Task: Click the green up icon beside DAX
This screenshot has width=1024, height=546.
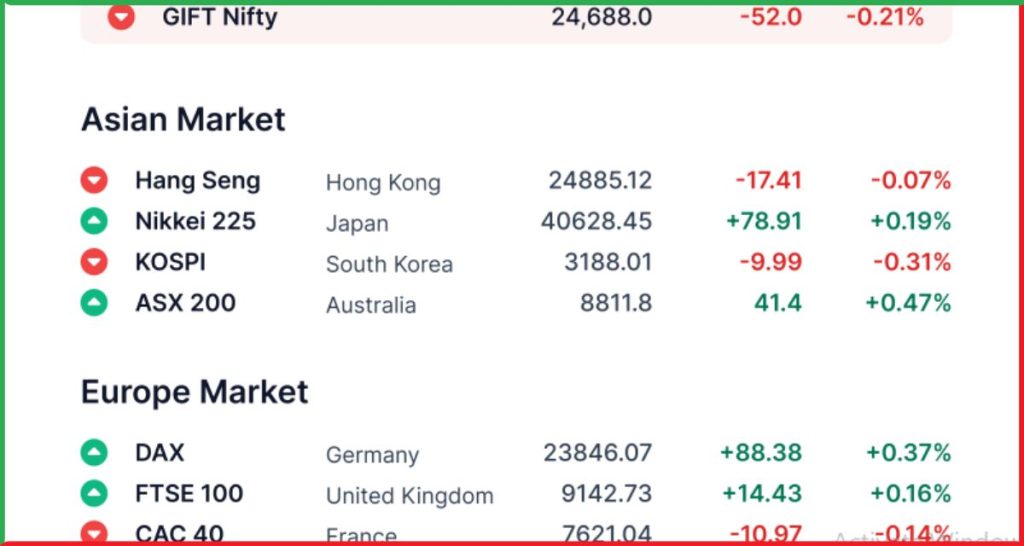Action: click(94, 453)
